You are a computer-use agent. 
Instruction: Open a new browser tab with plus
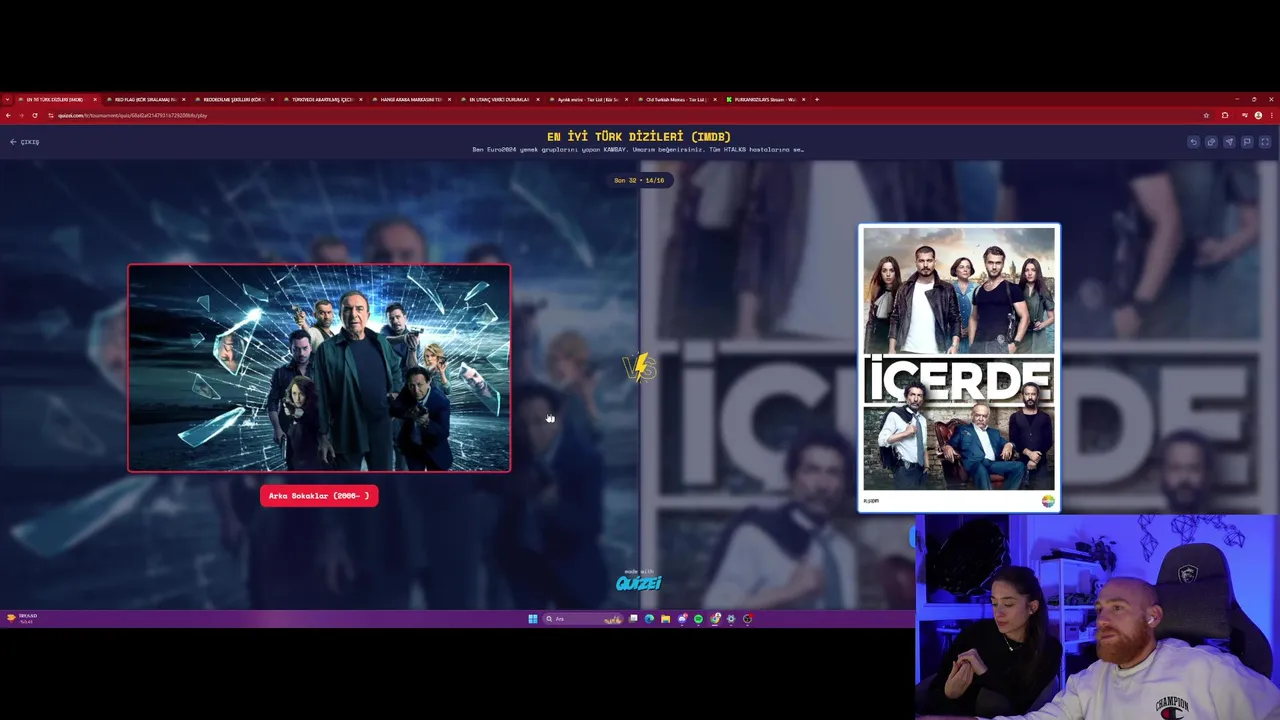(x=817, y=99)
